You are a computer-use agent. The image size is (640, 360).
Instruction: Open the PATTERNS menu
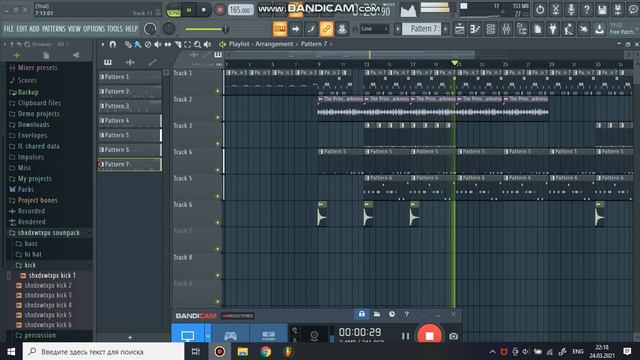(53, 29)
